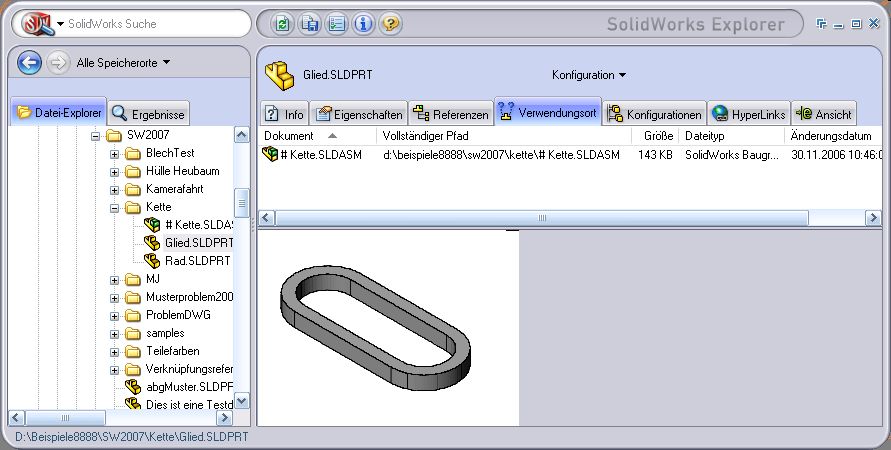891x450 pixels.
Task: Switch to the Ergebnisse tab
Action: (x=148, y=114)
